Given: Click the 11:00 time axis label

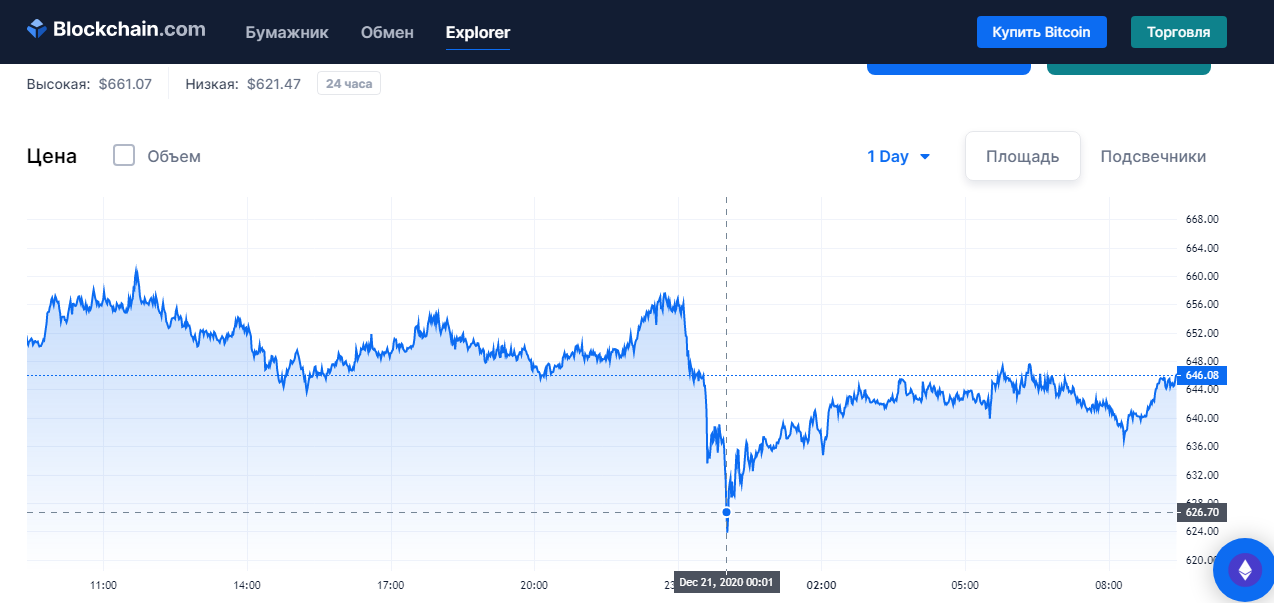Looking at the screenshot, I should [104, 585].
